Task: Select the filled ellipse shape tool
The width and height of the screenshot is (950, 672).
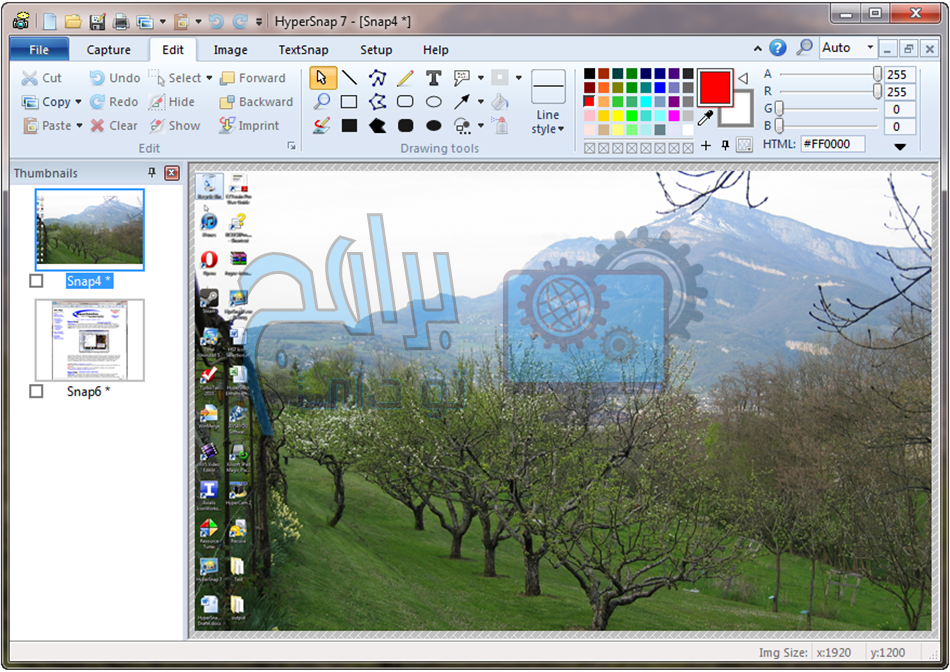Action: pos(433,126)
